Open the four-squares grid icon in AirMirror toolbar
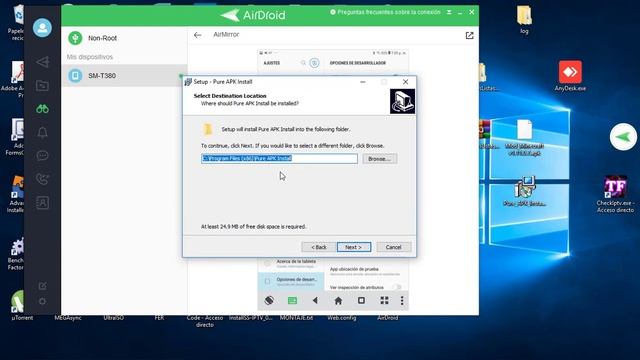This screenshot has width=640, height=360. pyautogui.click(x=384, y=300)
